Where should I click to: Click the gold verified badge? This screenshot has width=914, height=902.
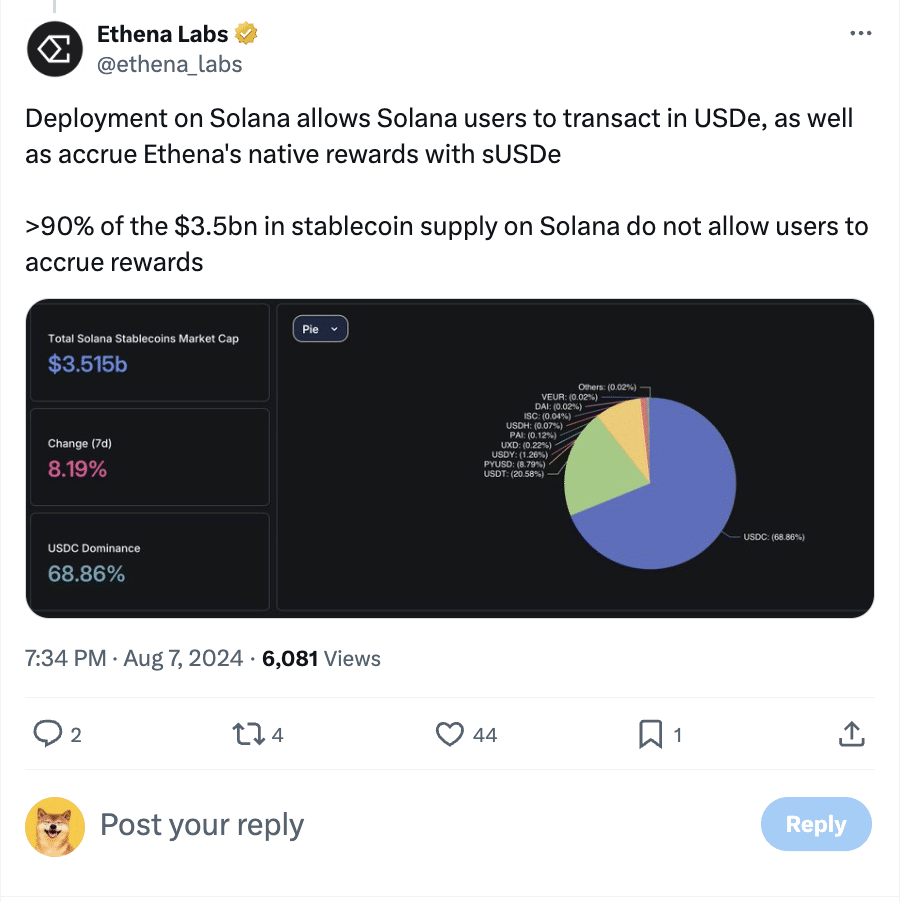(x=246, y=33)
